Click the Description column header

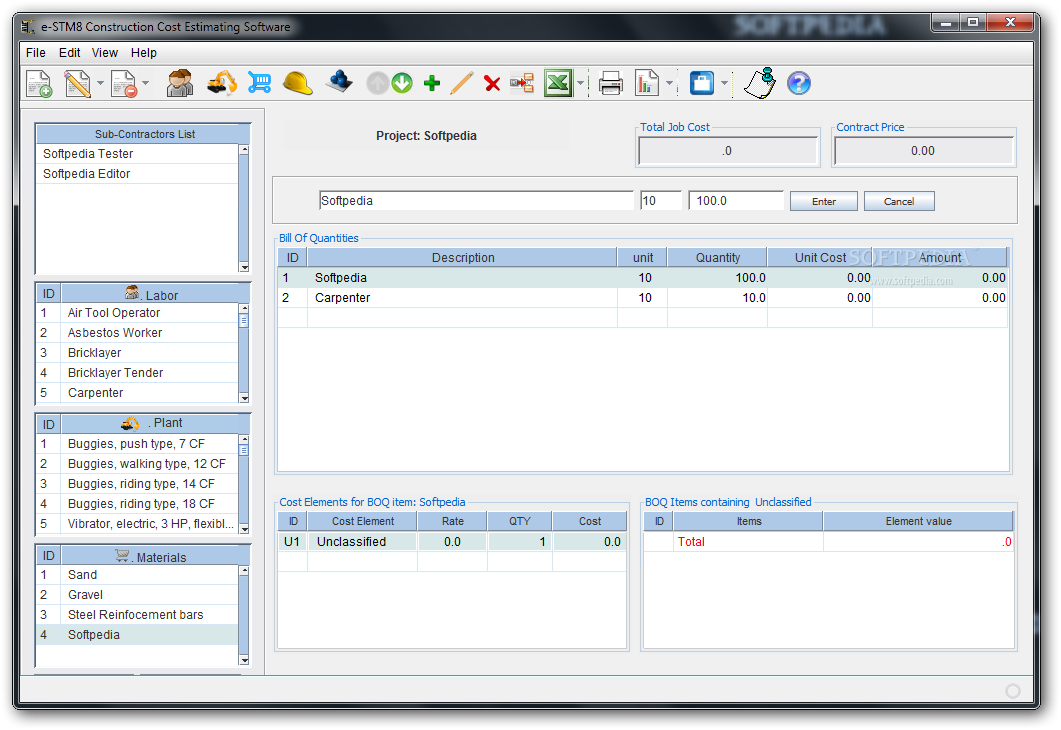click(x=463, y=258)
